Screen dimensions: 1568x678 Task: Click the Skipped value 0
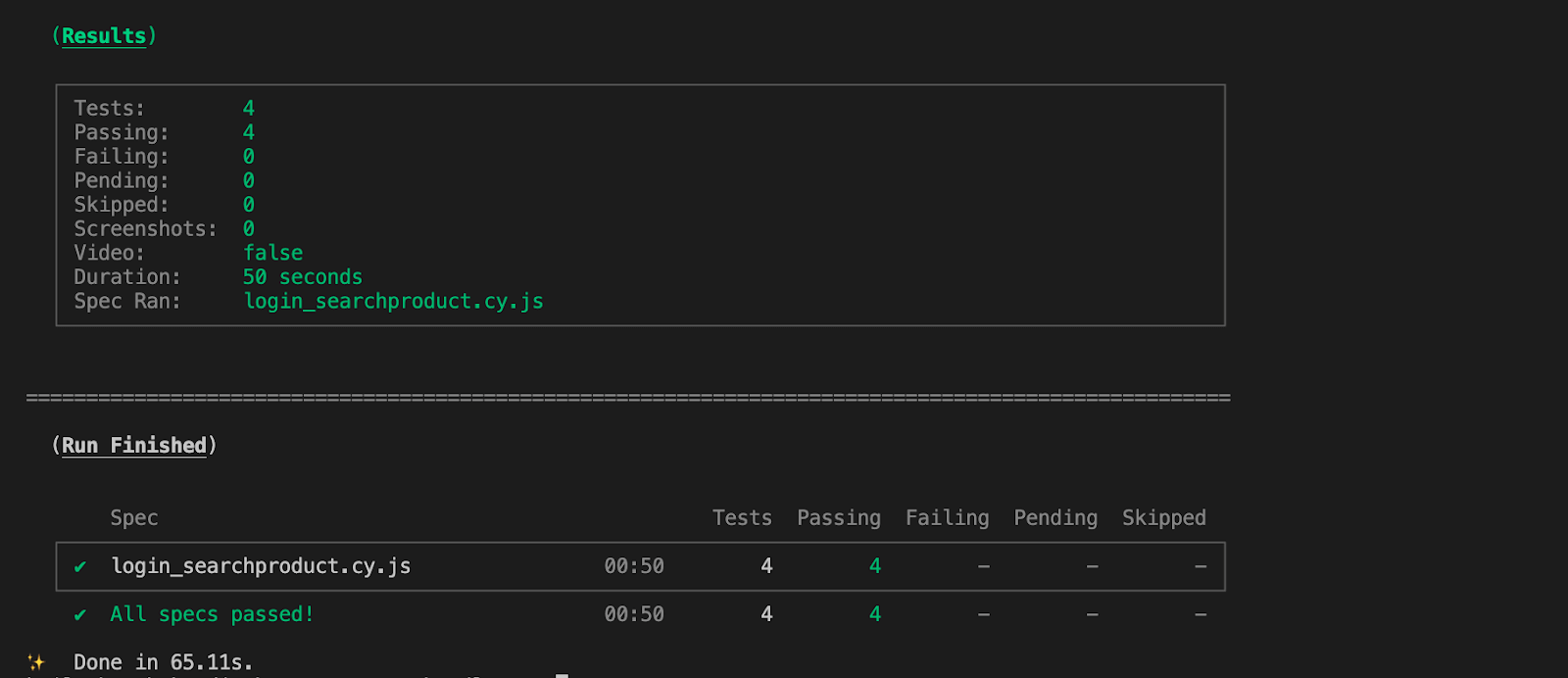click(x=249, y=205)
